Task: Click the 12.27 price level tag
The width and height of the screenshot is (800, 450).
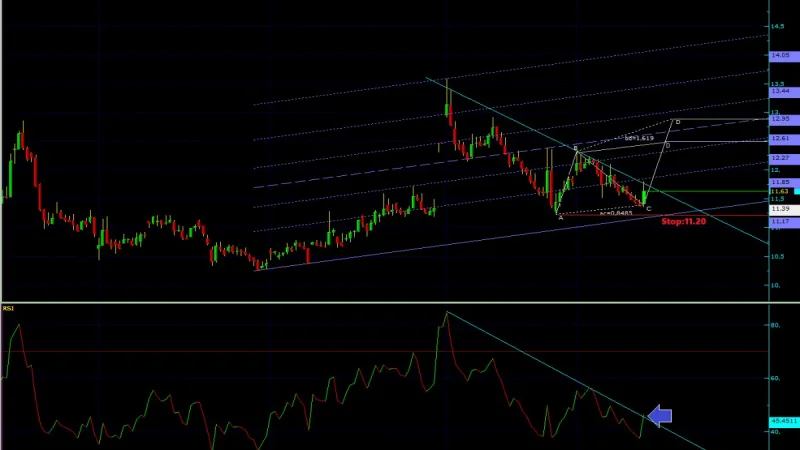Action: 784,158
